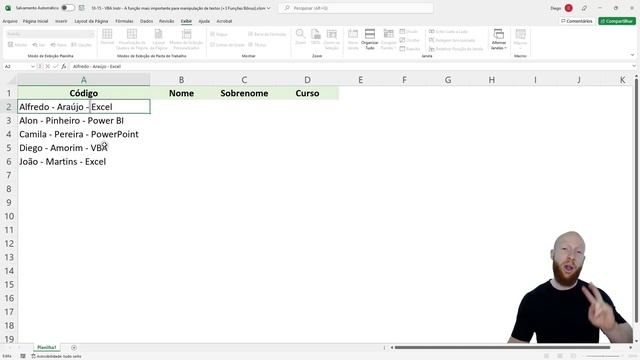The height and width of the screenshot is (360, 640).
Task: Click the save icon beside AutoSave
Action: (x=82, y=8)
